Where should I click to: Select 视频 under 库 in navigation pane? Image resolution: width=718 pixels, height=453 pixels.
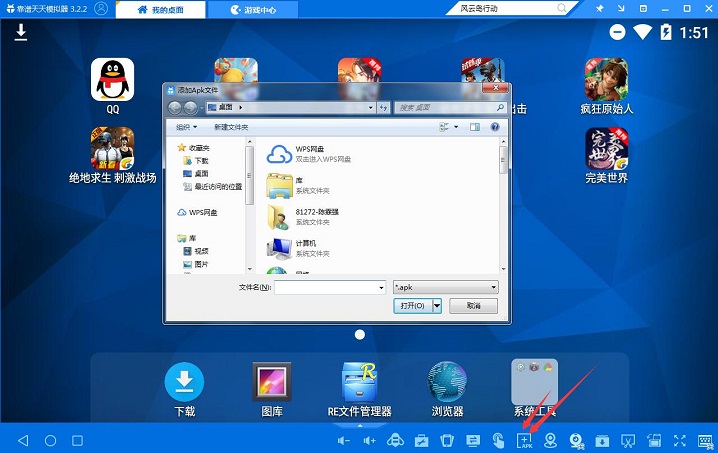point(196,251)
